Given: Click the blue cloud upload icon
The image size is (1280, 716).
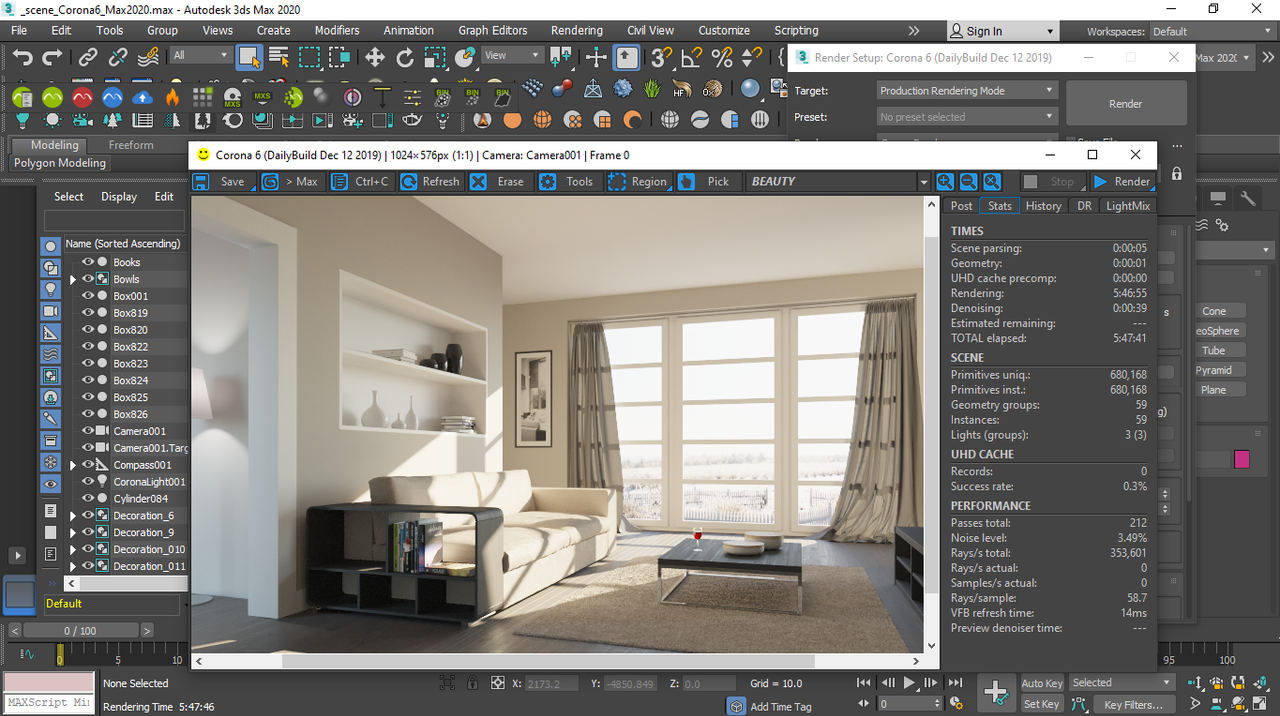Looking at the screenshot, I should 143,97.
